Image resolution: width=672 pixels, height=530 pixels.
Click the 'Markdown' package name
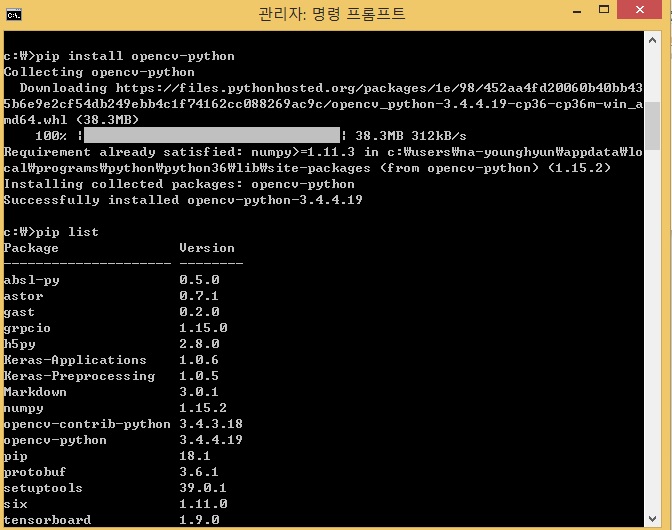(x=35, y=392)
